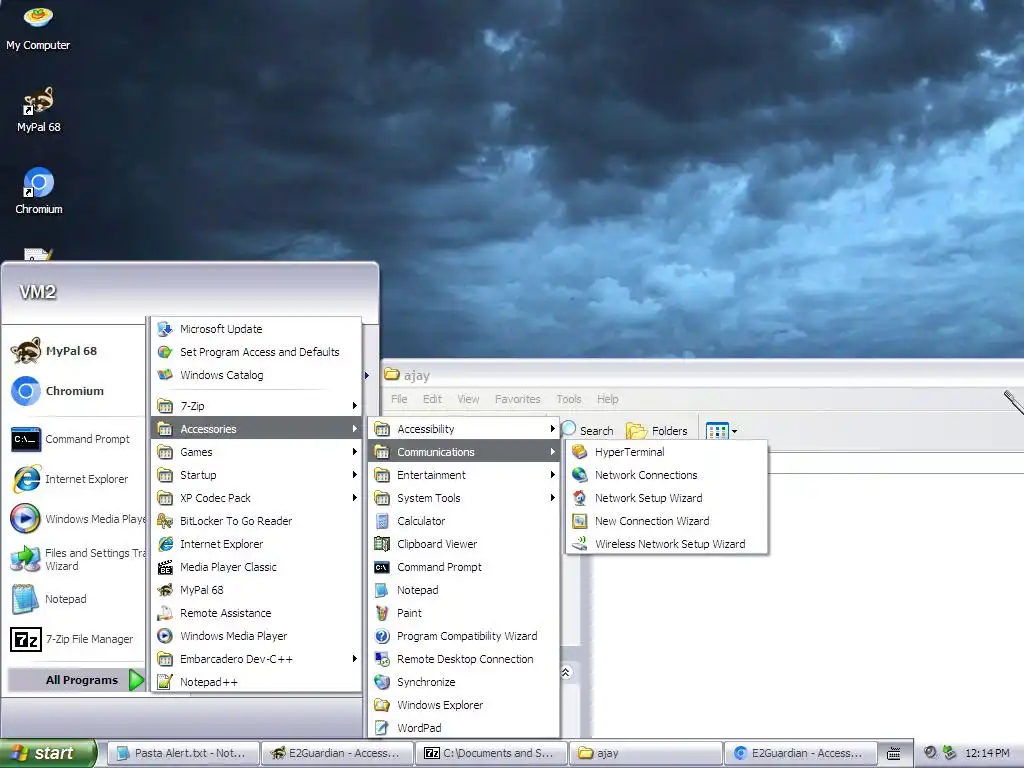
Task: Open pinned MyPal 68 in Start menu
Action: click(x=74, y=351)
